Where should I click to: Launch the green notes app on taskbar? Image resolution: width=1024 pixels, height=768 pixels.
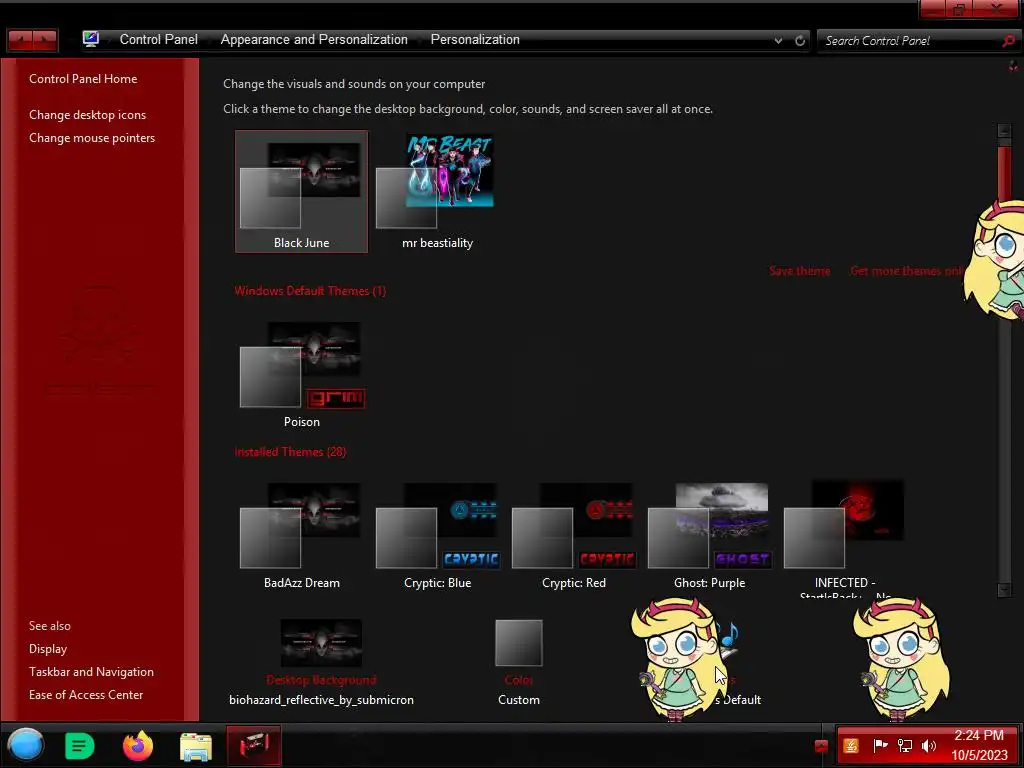(80, 746)
